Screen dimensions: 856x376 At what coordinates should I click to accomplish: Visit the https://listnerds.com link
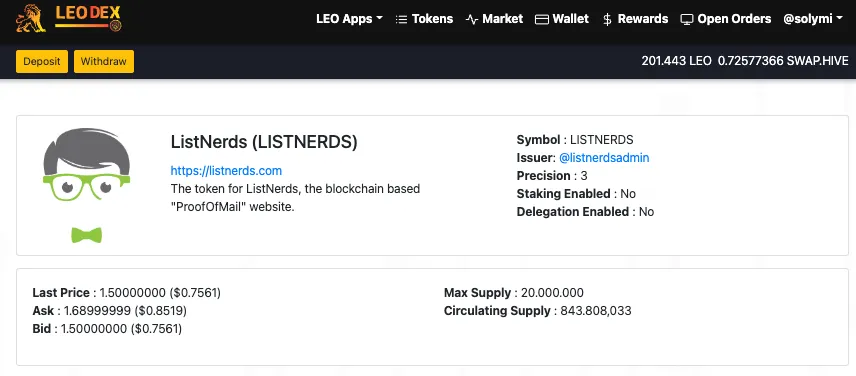pyautogui.click(x=226, y=171)
